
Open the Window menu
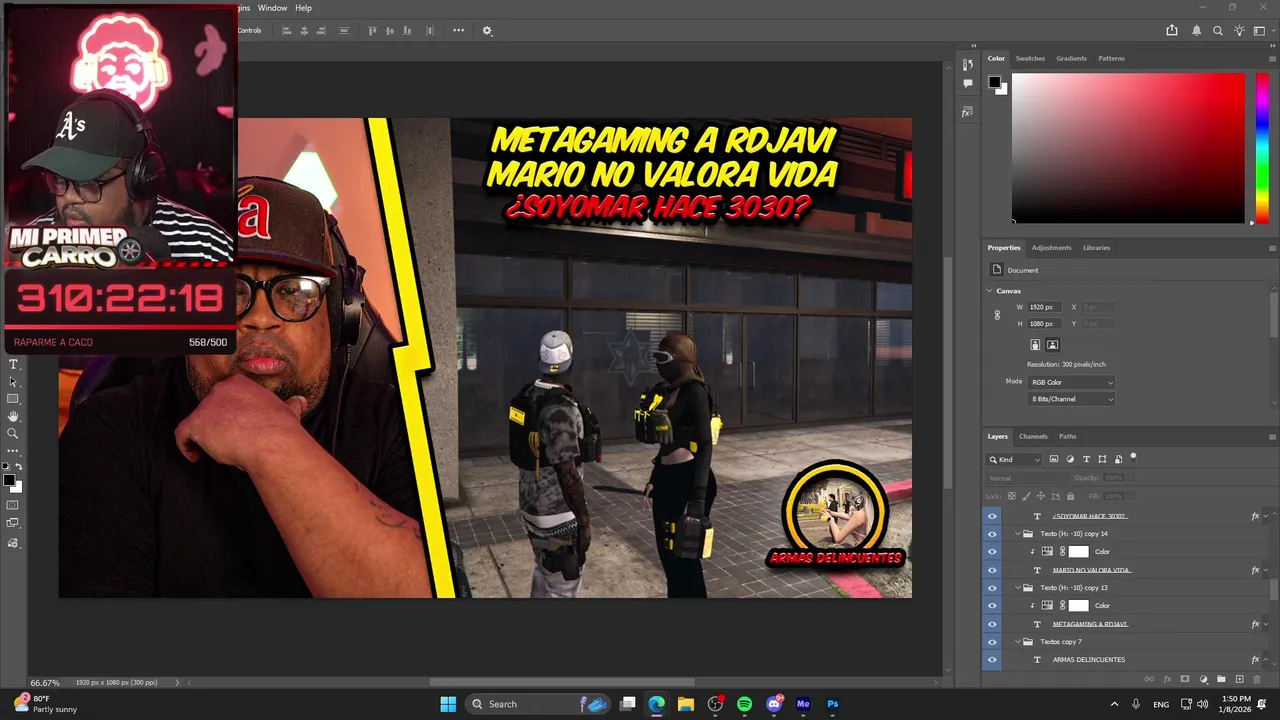coord(272,8)
